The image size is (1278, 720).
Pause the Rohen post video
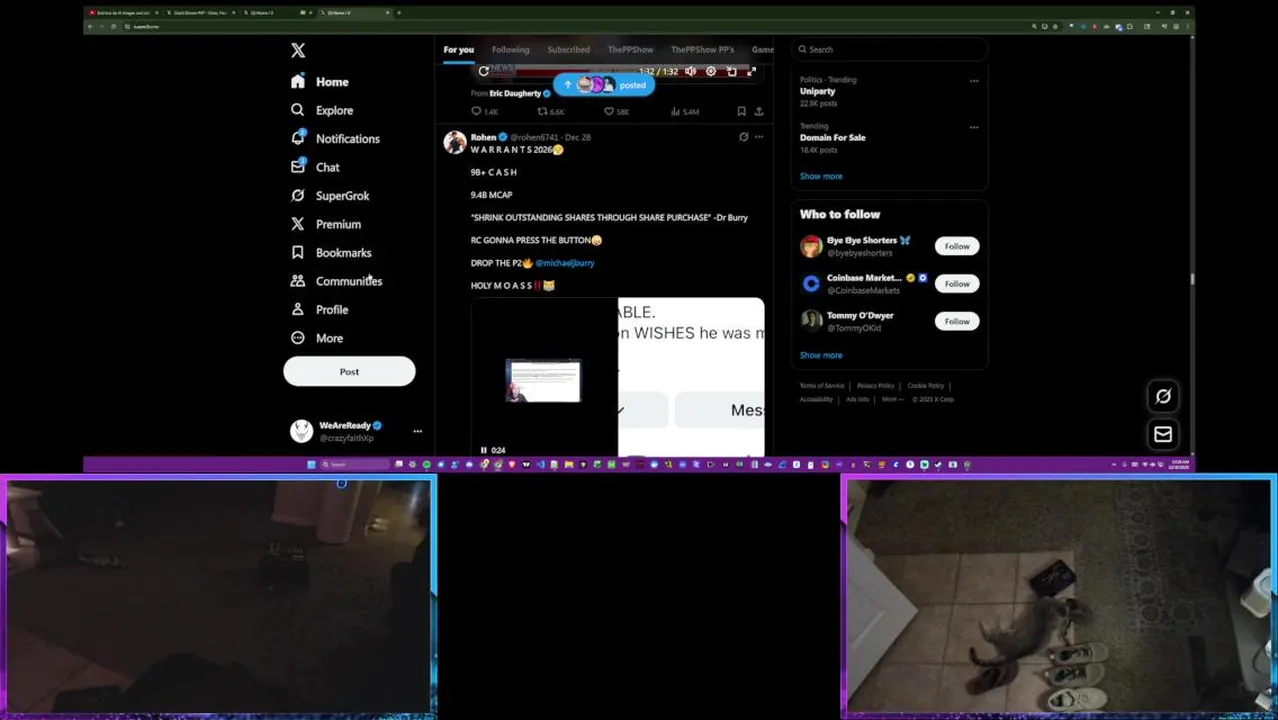(x=484, y=450)
